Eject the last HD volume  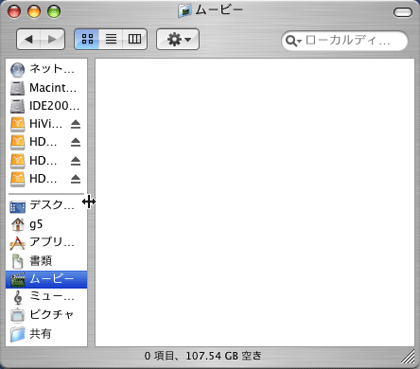pos(76,179)
